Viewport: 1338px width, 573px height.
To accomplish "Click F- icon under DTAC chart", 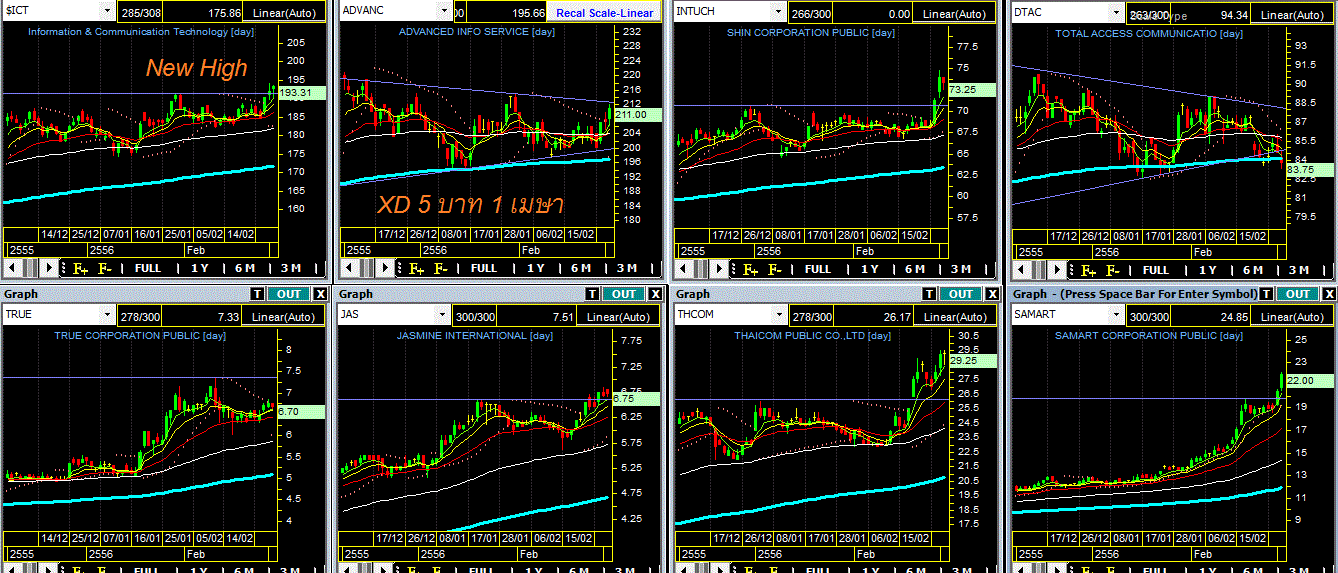I will coord(1113,270).
